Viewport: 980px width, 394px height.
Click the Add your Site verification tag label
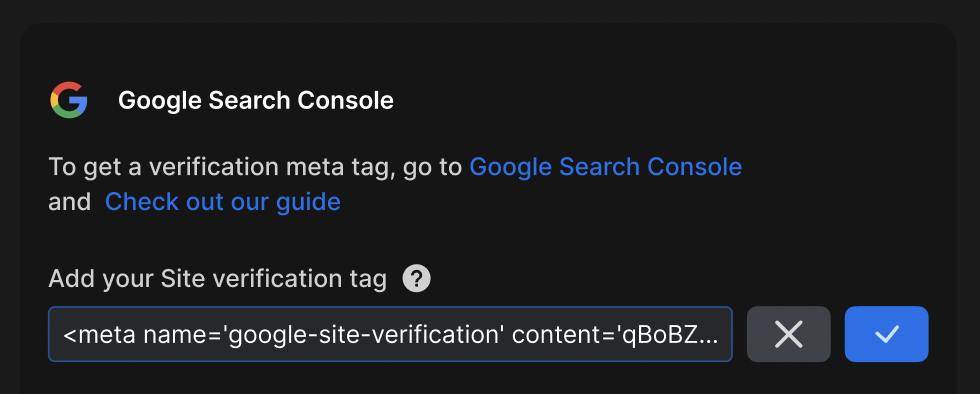(218, 279)
